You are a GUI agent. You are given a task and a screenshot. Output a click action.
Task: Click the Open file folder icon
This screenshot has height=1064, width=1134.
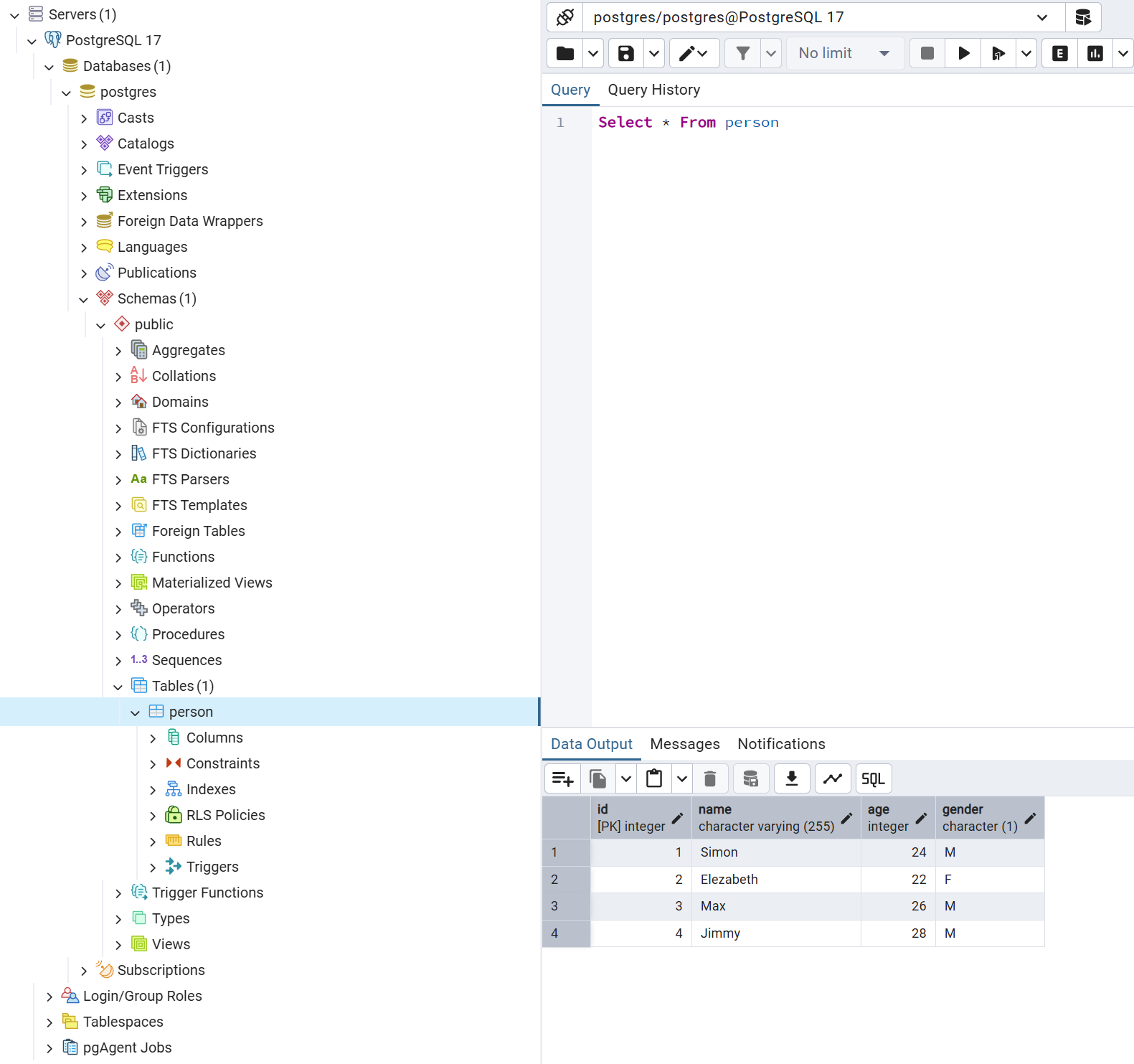tap(565, 53)
